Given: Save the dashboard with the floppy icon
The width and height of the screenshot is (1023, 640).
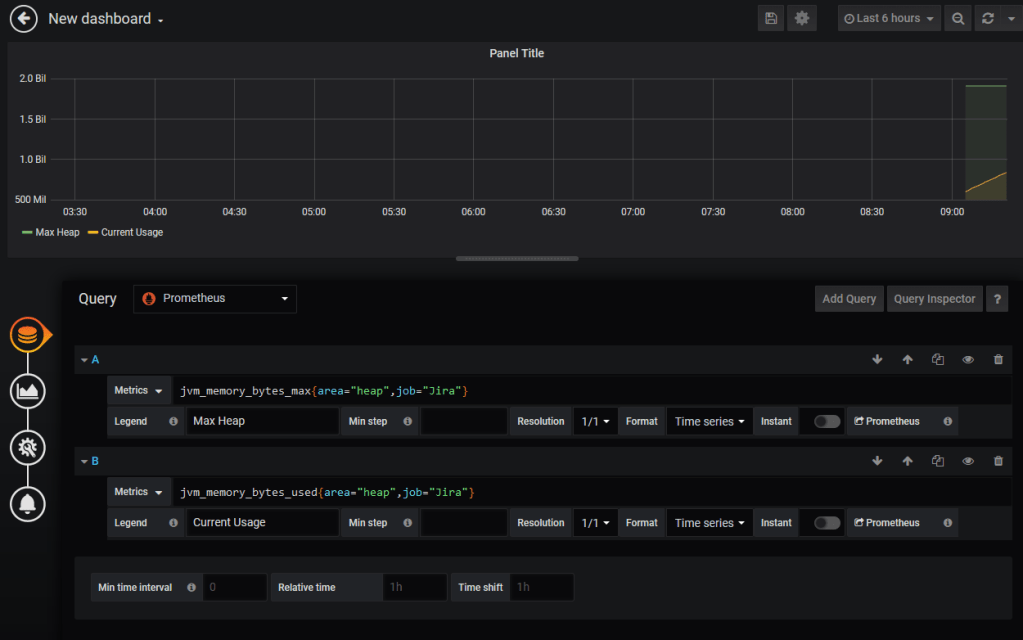Looking at the screenshot, I should pos(770,19).
